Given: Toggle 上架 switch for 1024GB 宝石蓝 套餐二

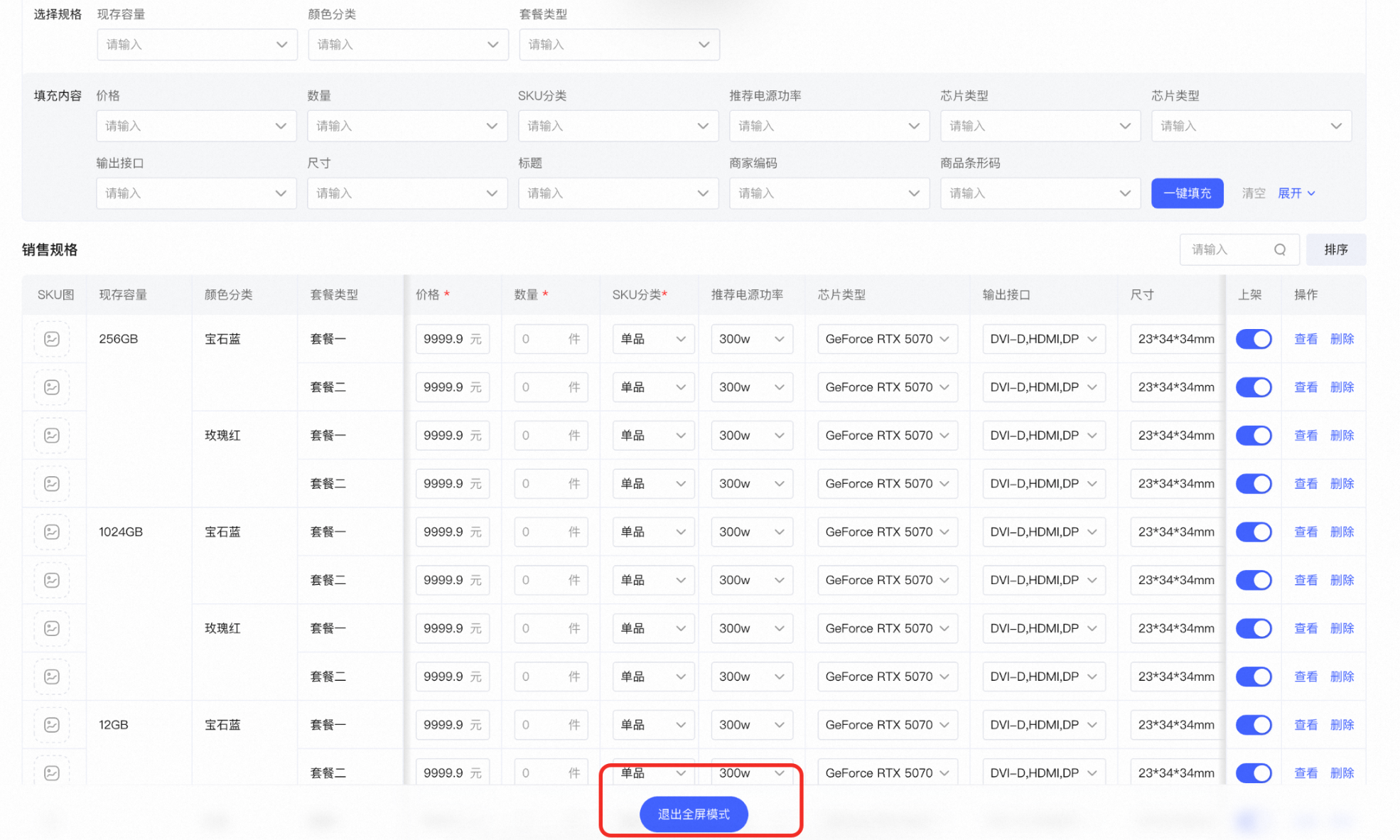Looking at the screenshot, I should click(x=1254, y=581).
